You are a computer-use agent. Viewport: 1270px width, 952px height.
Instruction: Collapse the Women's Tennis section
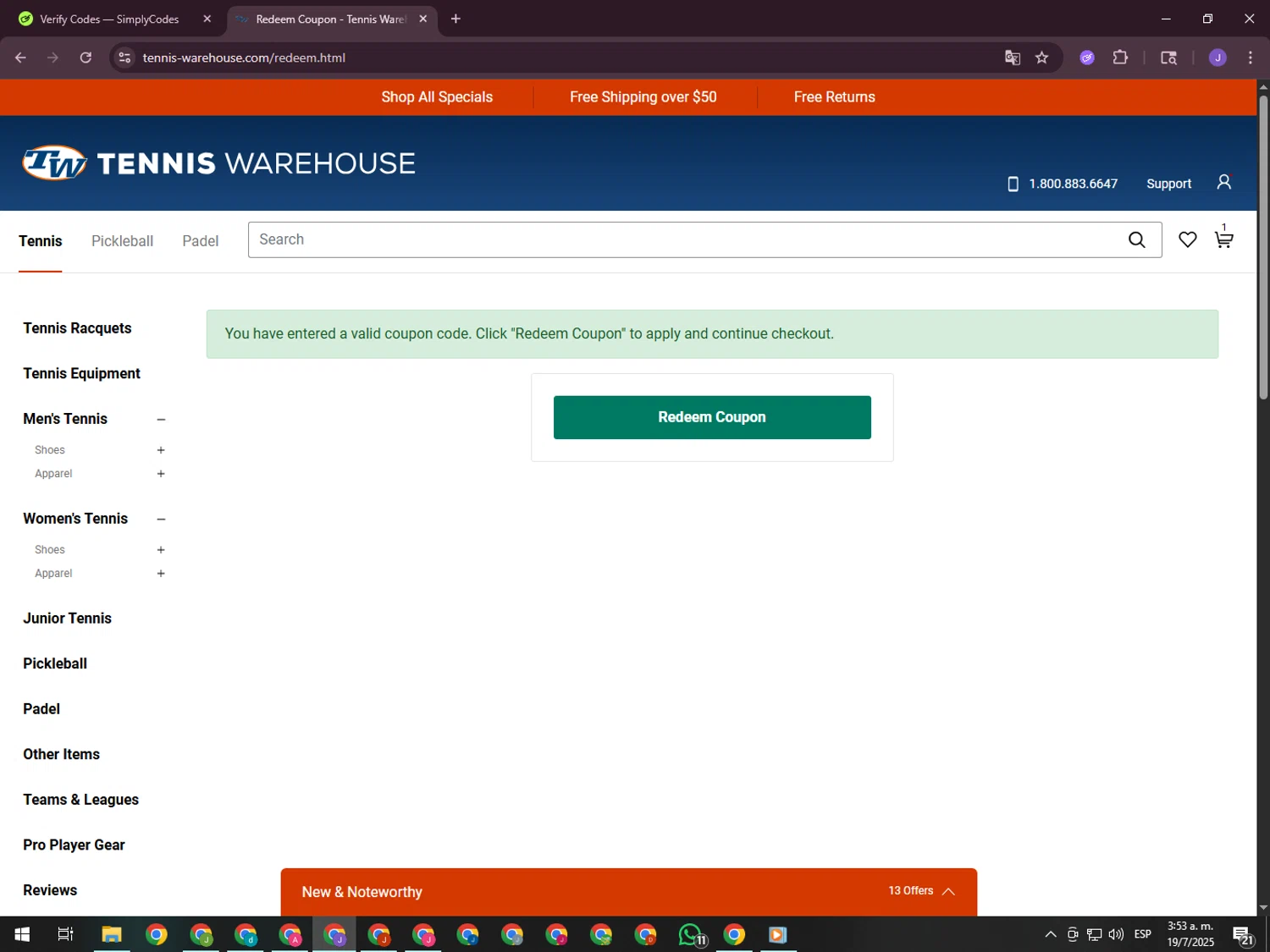(161, 520)
